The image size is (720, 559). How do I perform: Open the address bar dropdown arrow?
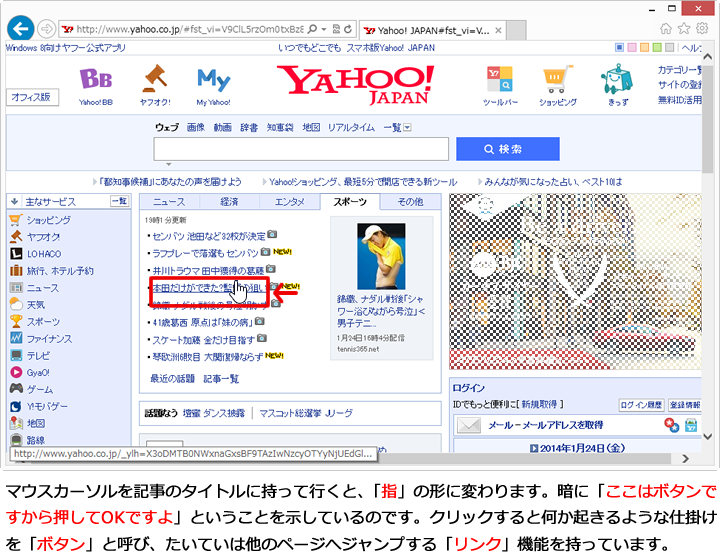tap(324, 29)
